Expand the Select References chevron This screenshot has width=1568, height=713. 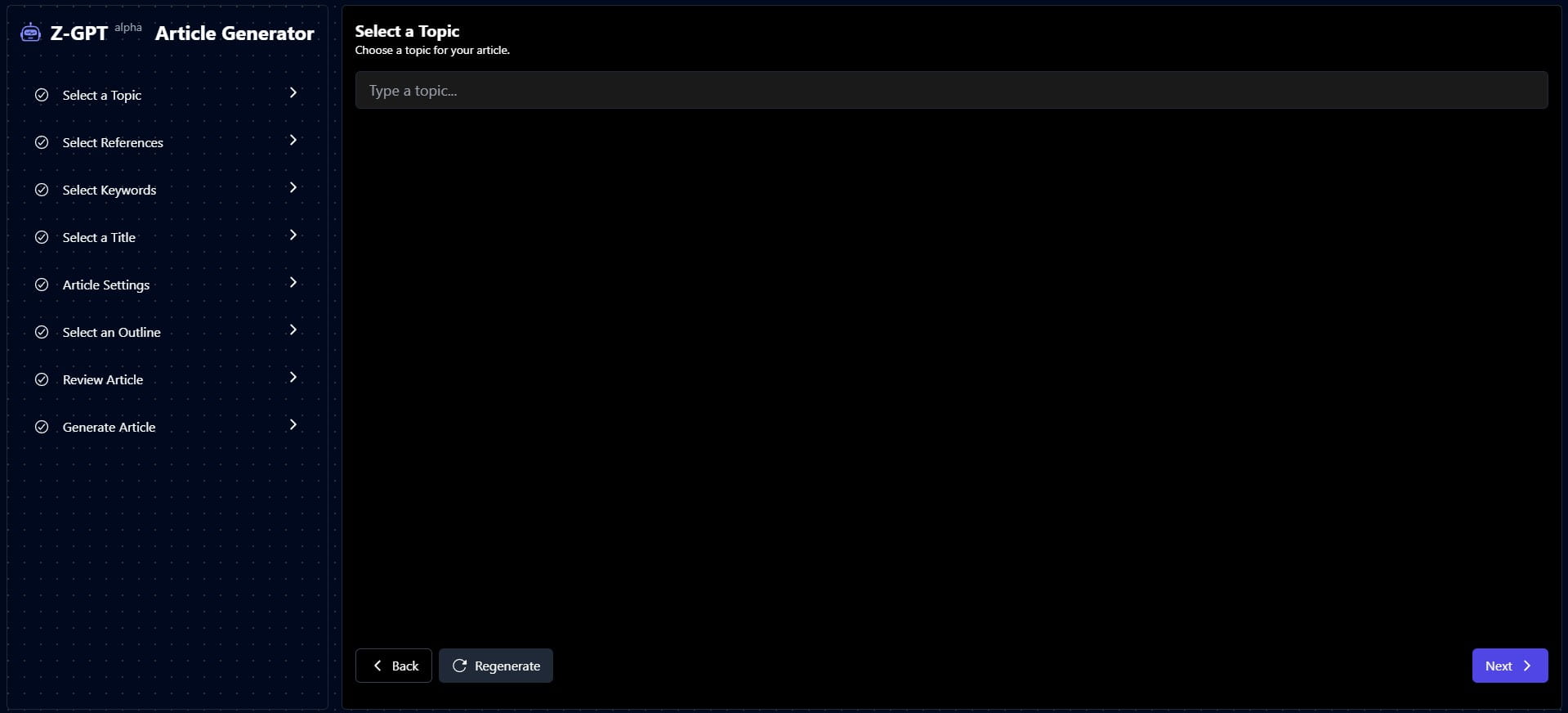pos(293,140)
